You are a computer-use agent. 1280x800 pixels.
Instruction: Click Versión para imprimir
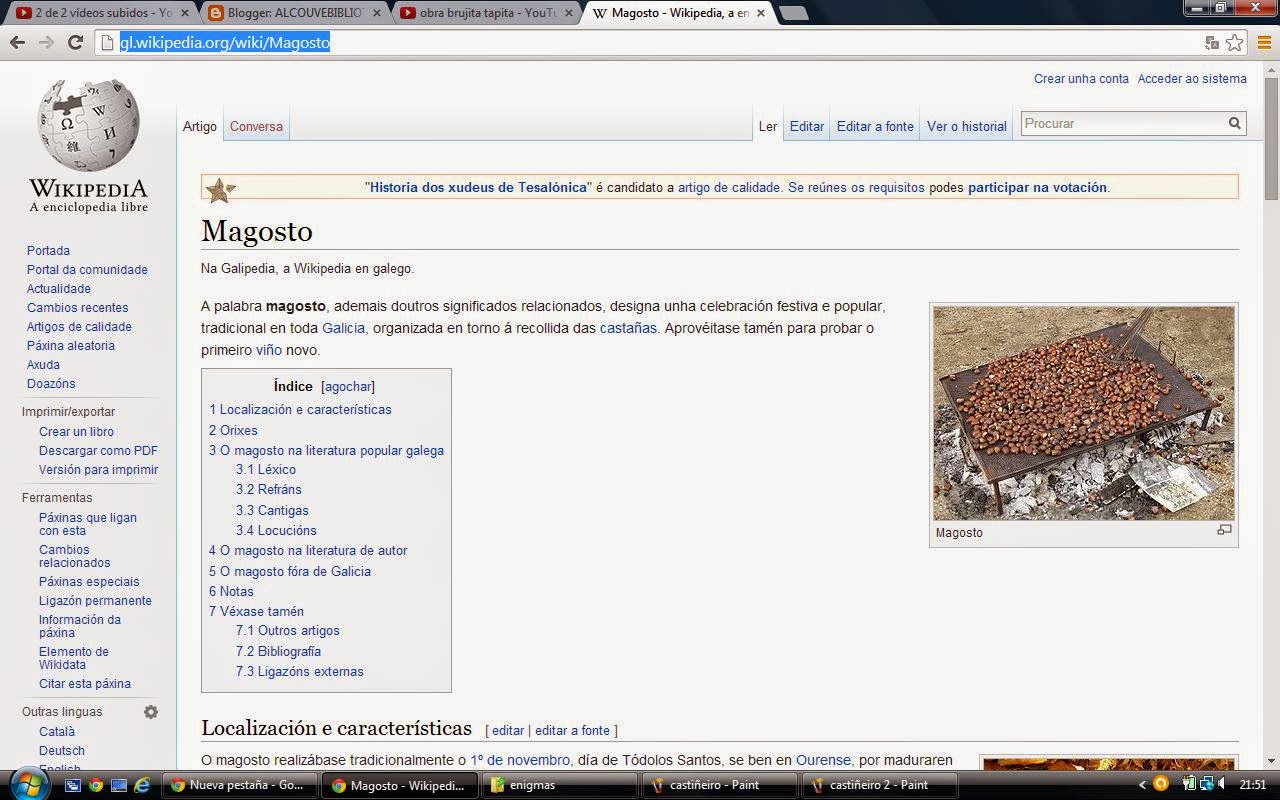pos(98,470)
